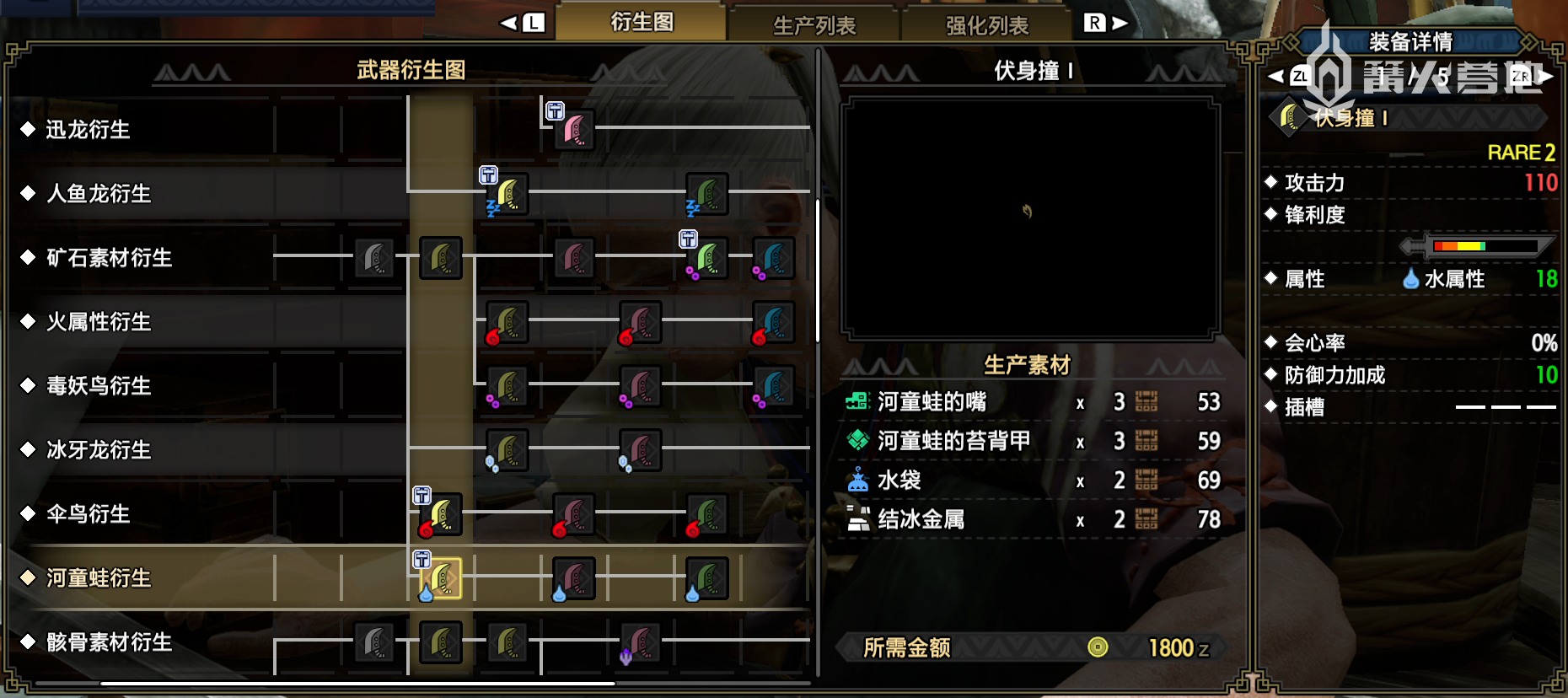Image resolution: width=1568 pixels, height=698 pixels.
Task: Click the vertical scrollbar of weapon tree
Action: pyautogui.click(x=818, y=270)
